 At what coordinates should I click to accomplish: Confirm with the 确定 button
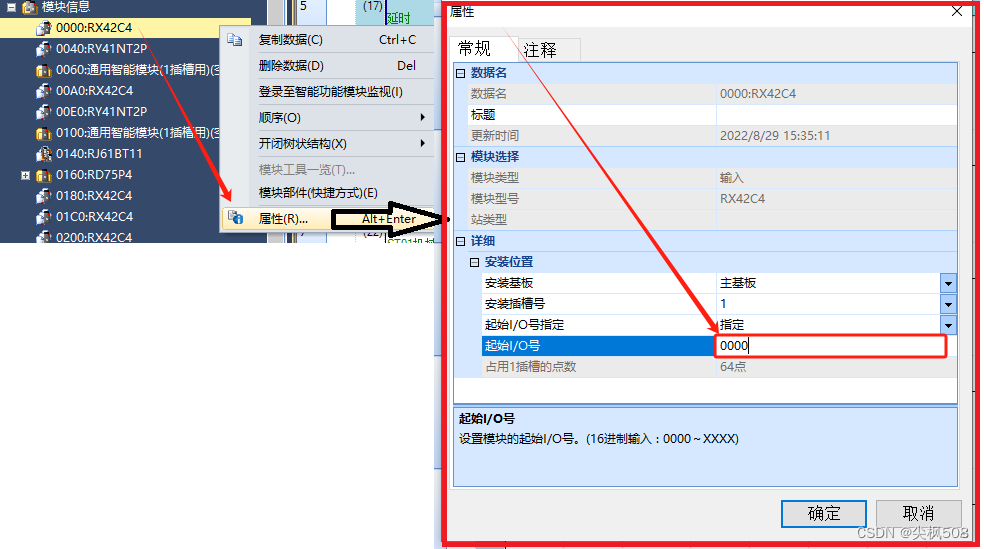pos(823,514)
